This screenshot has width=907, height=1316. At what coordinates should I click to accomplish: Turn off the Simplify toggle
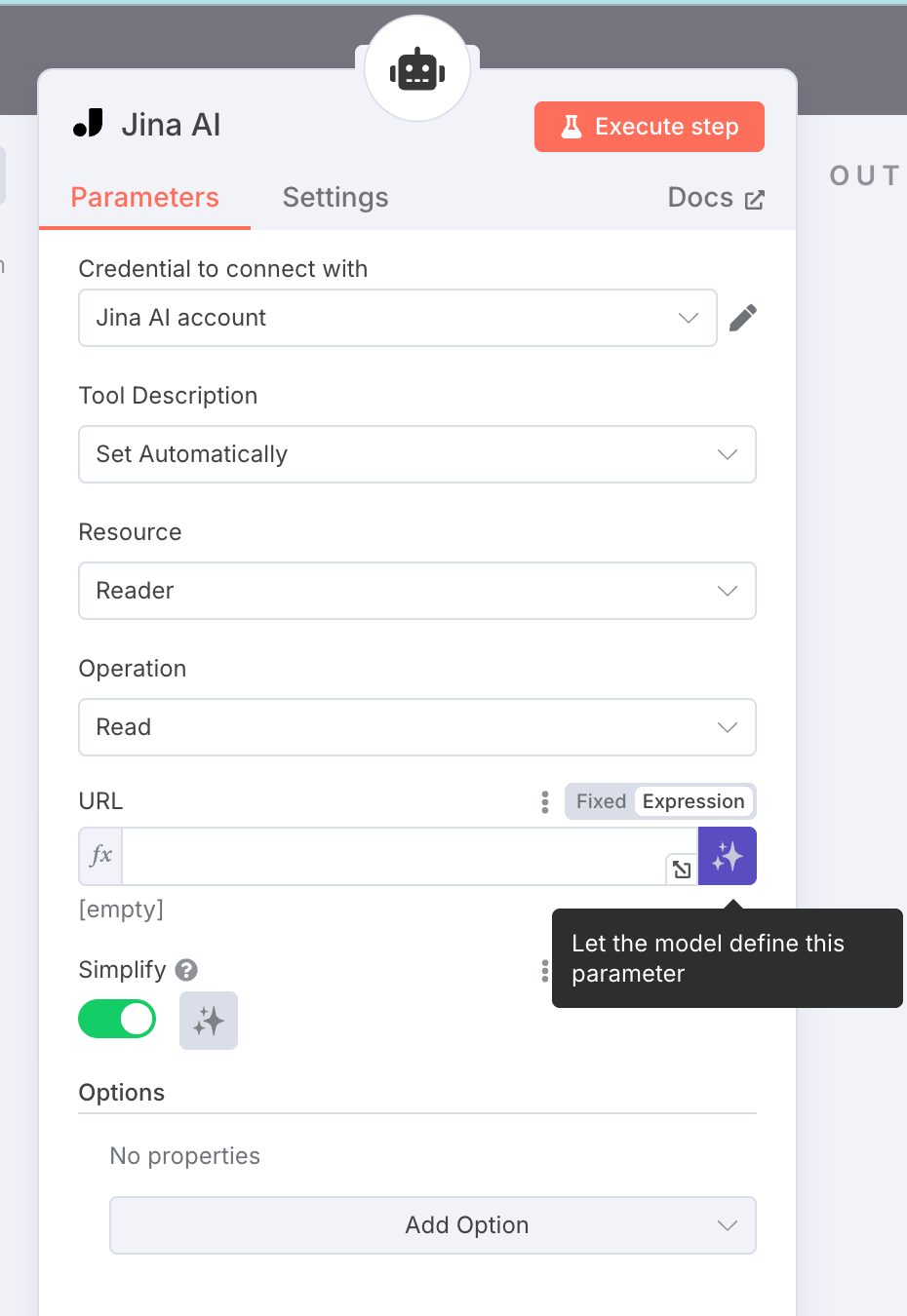117,1019
